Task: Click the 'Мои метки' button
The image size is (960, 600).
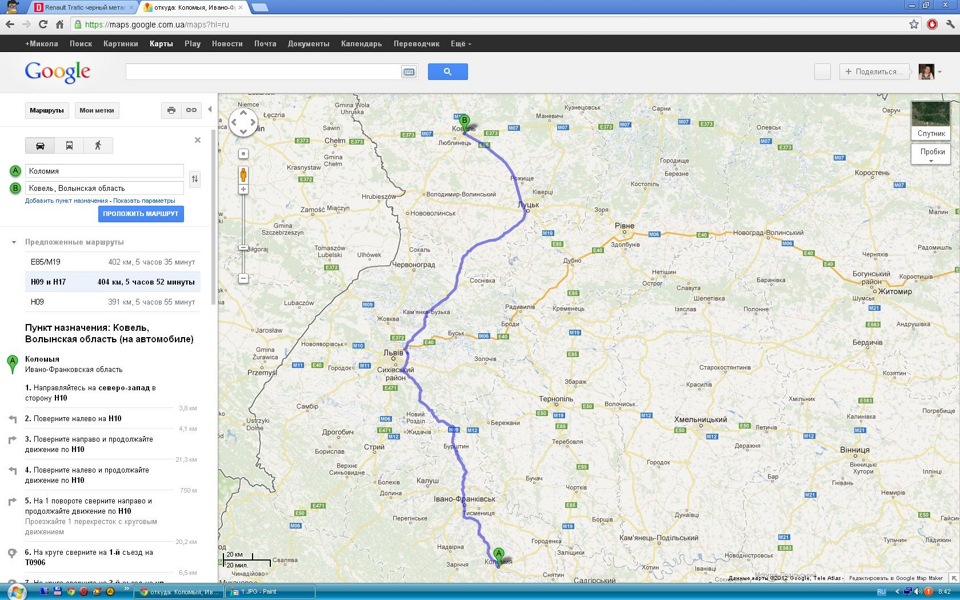Action: (x=97, y=110)
